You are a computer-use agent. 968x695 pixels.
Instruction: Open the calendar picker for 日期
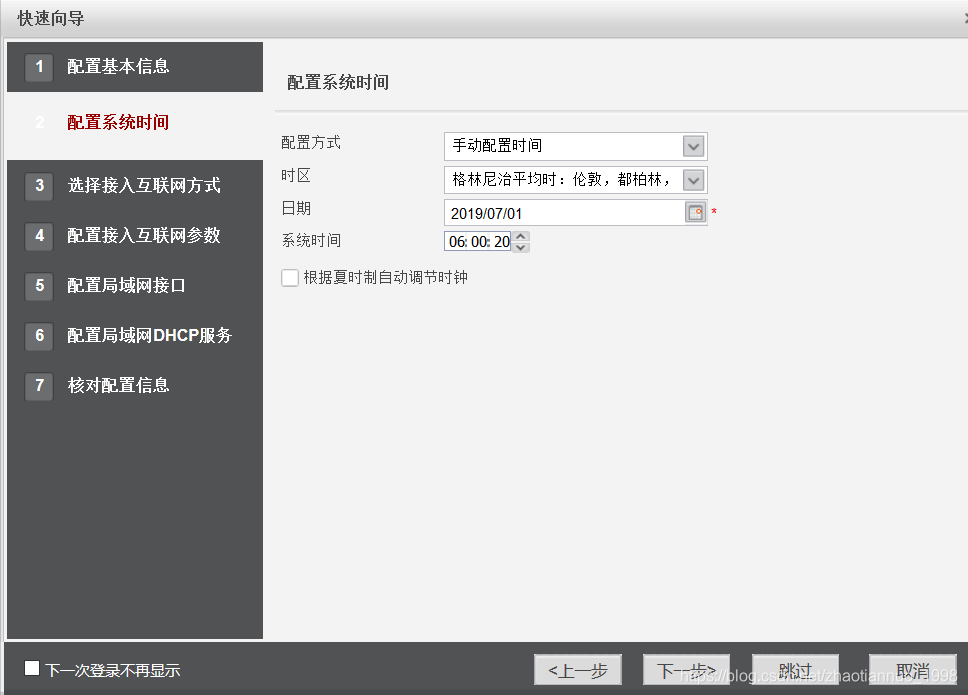[695, 212]
